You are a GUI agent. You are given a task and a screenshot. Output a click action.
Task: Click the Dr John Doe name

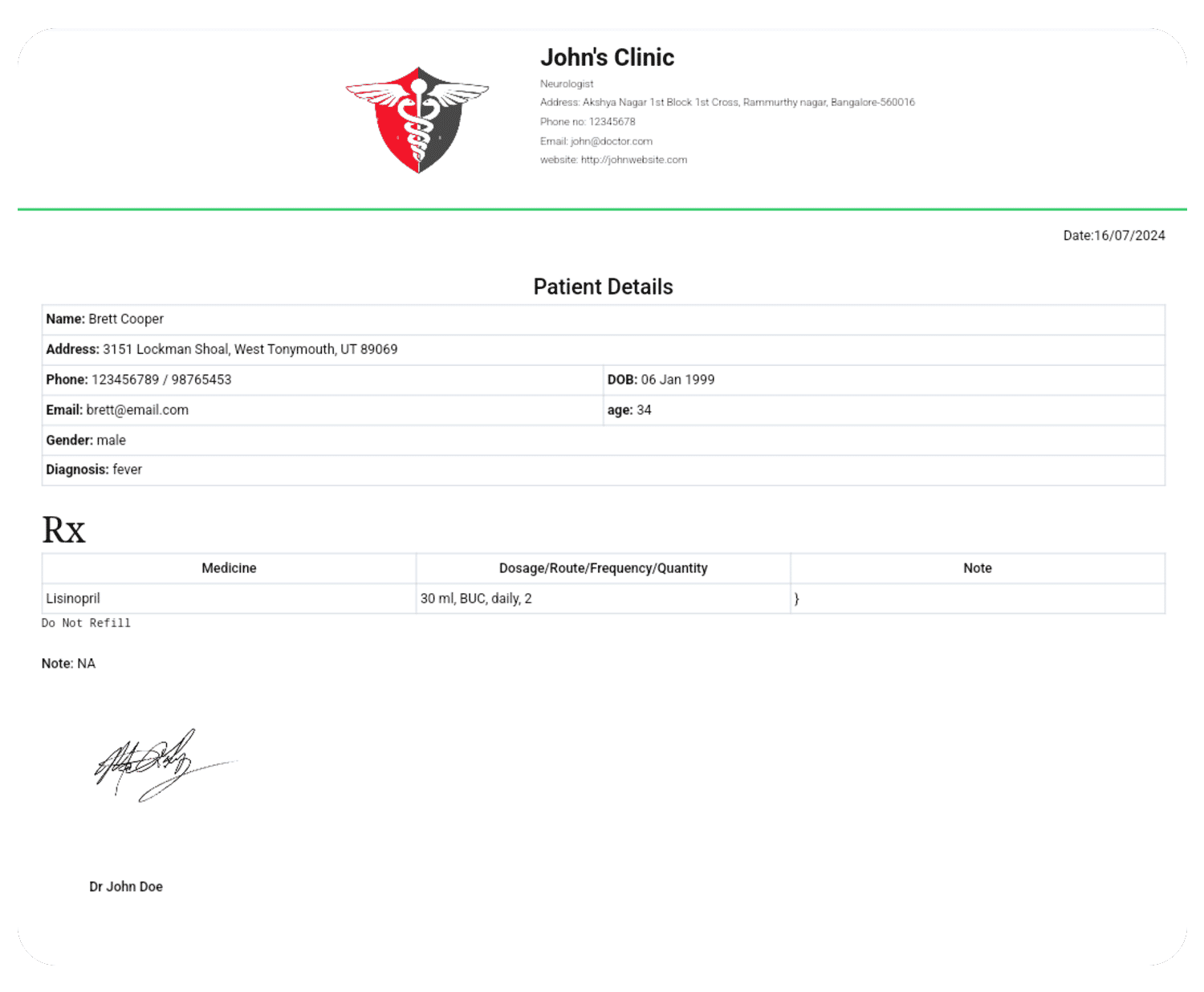126,887
